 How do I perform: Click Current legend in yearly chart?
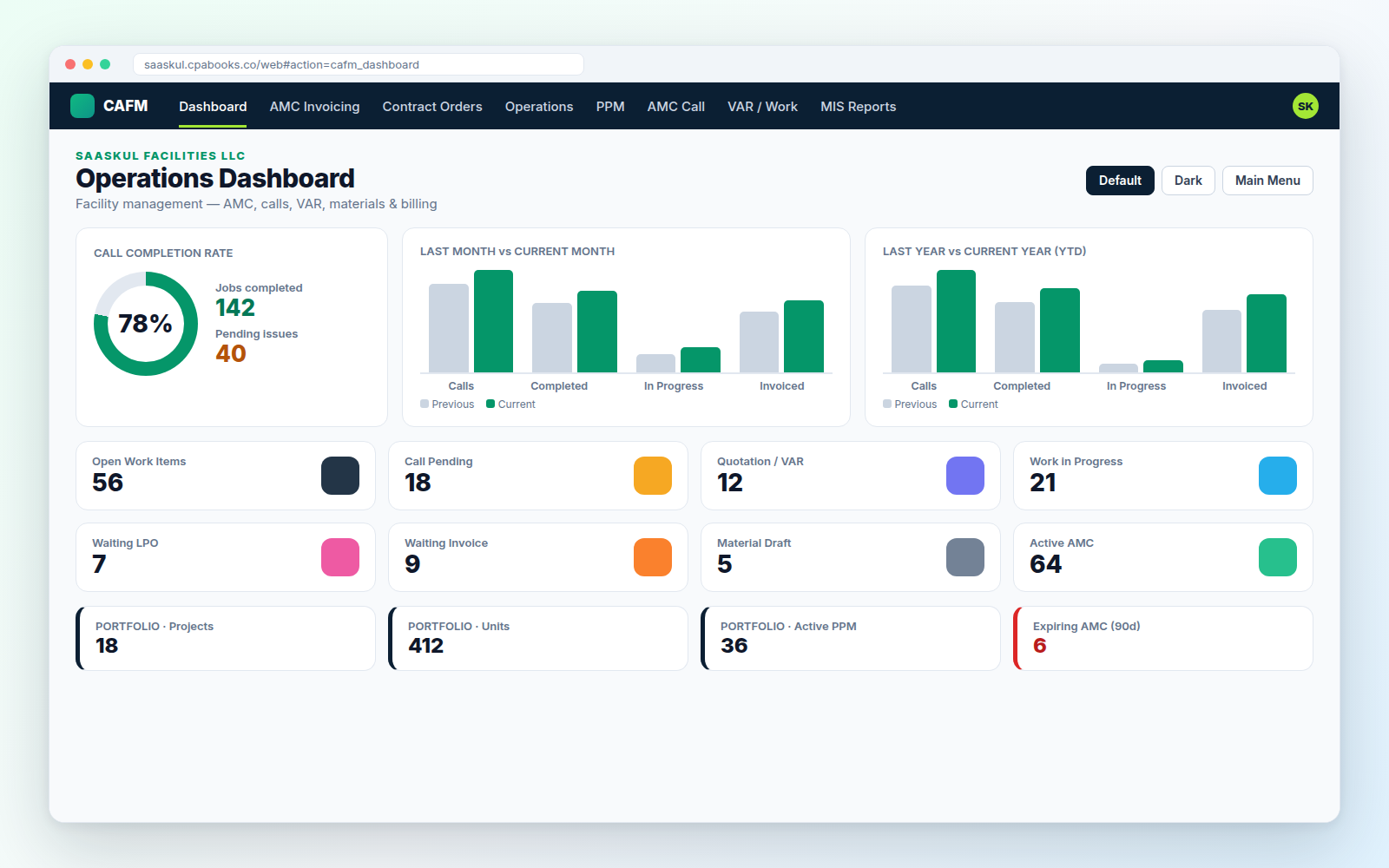click(973, 404)
